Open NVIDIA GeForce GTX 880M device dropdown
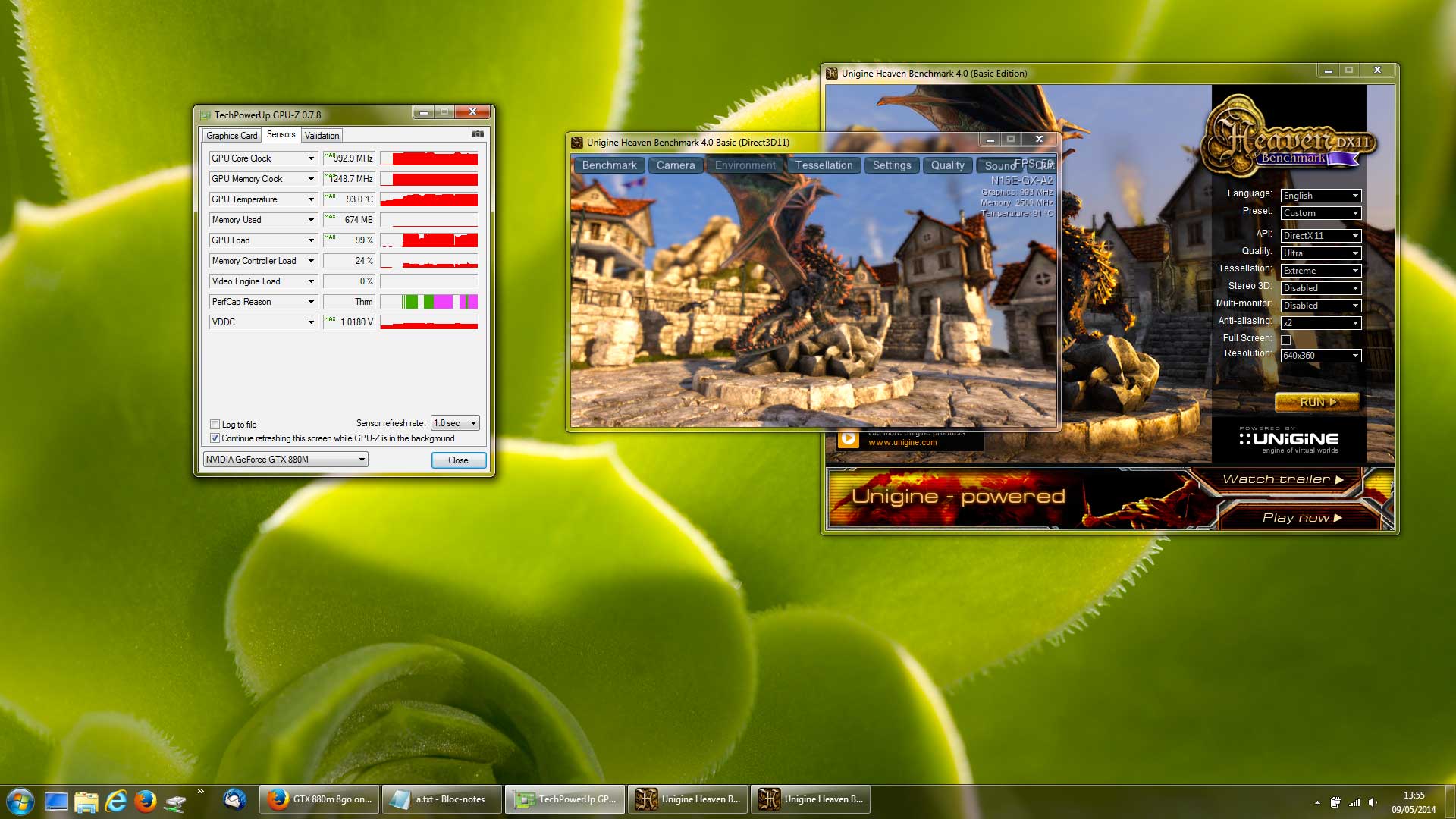This screenshot has width=1456, height=819. point(285,460)
